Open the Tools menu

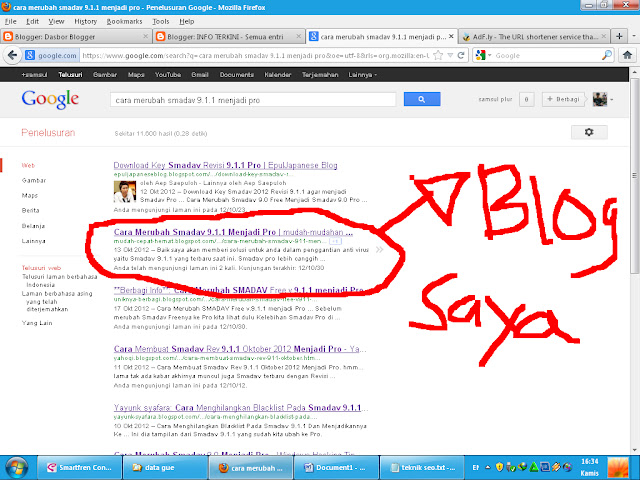click(161, 21)
